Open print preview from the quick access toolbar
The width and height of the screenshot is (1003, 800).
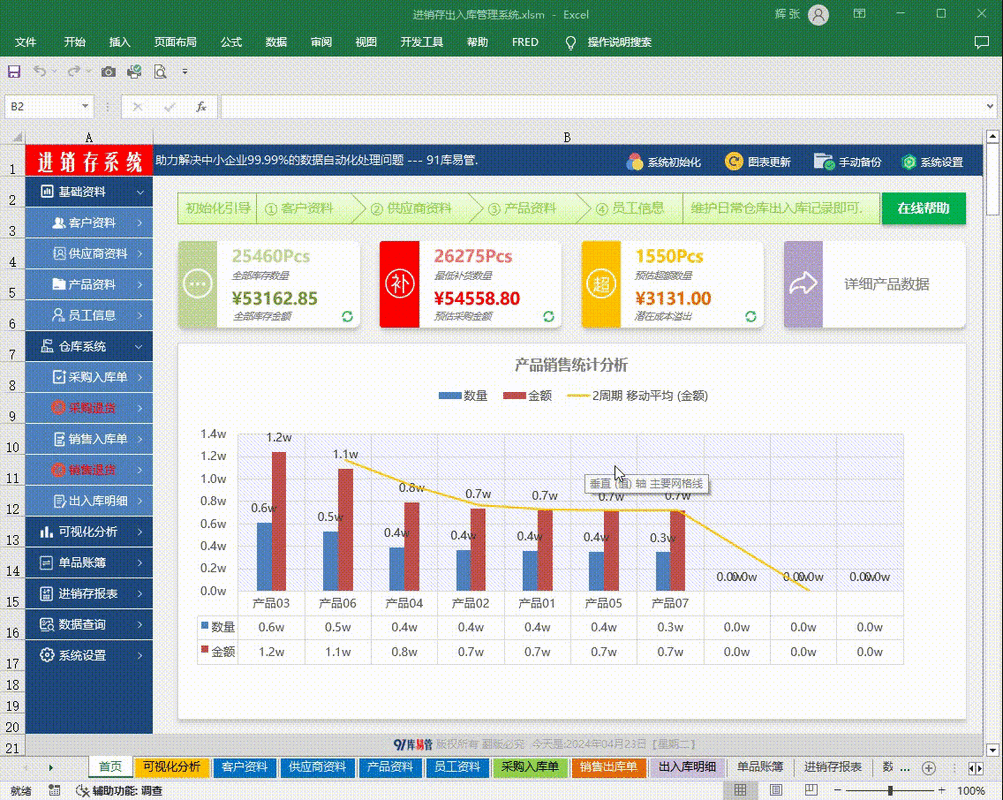click(160, 72)
